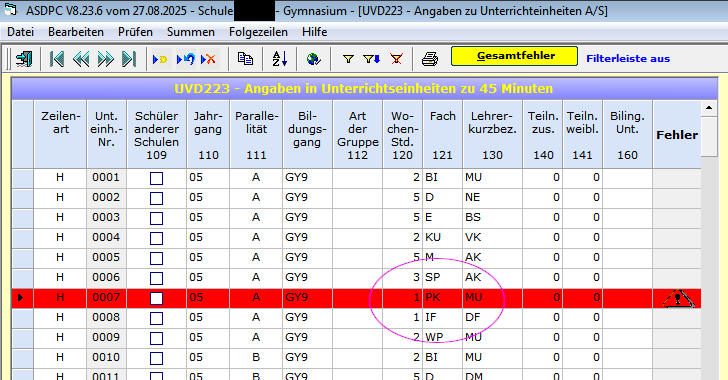Toggle Schüler anderer Schulen checkbox in row 0004
Screen dimensions: 728x380
pyautogui.click(x=156, y=238)
